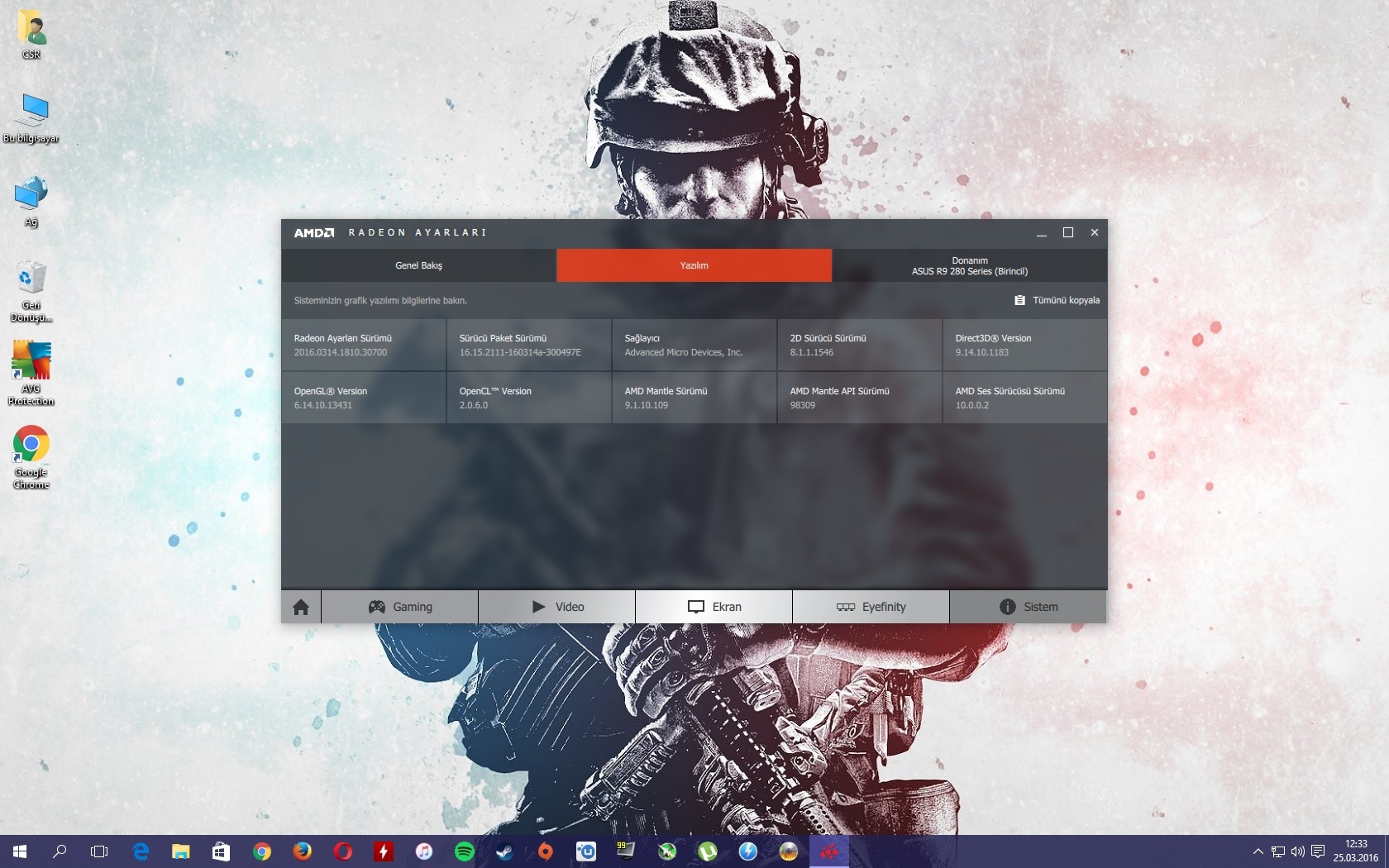Open the Video section
This screenshot has height=868, width=1389.
coord(557,607)
